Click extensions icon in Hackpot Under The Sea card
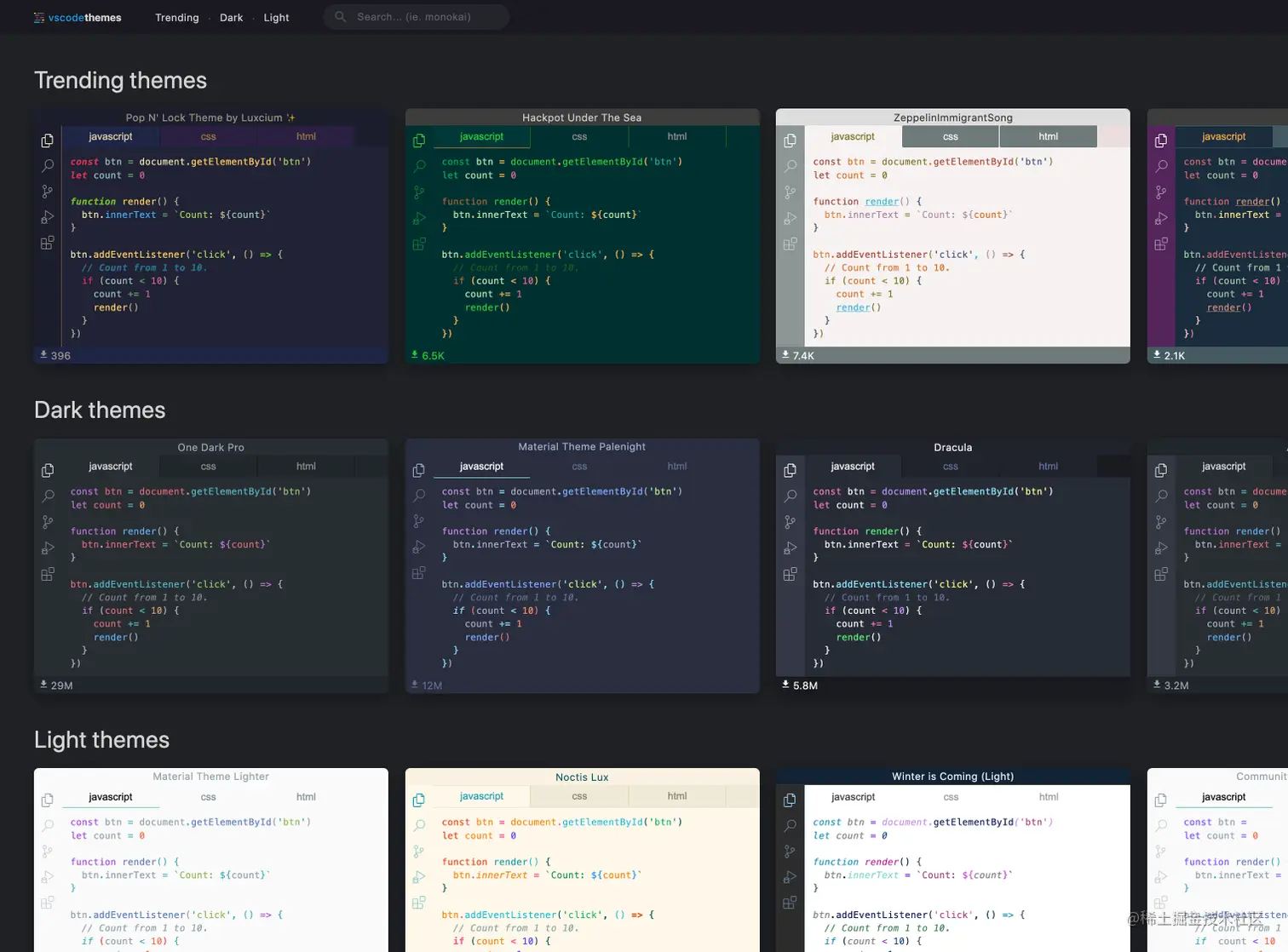The height and width of the screenshot is (952, 1288). [419, 244]
